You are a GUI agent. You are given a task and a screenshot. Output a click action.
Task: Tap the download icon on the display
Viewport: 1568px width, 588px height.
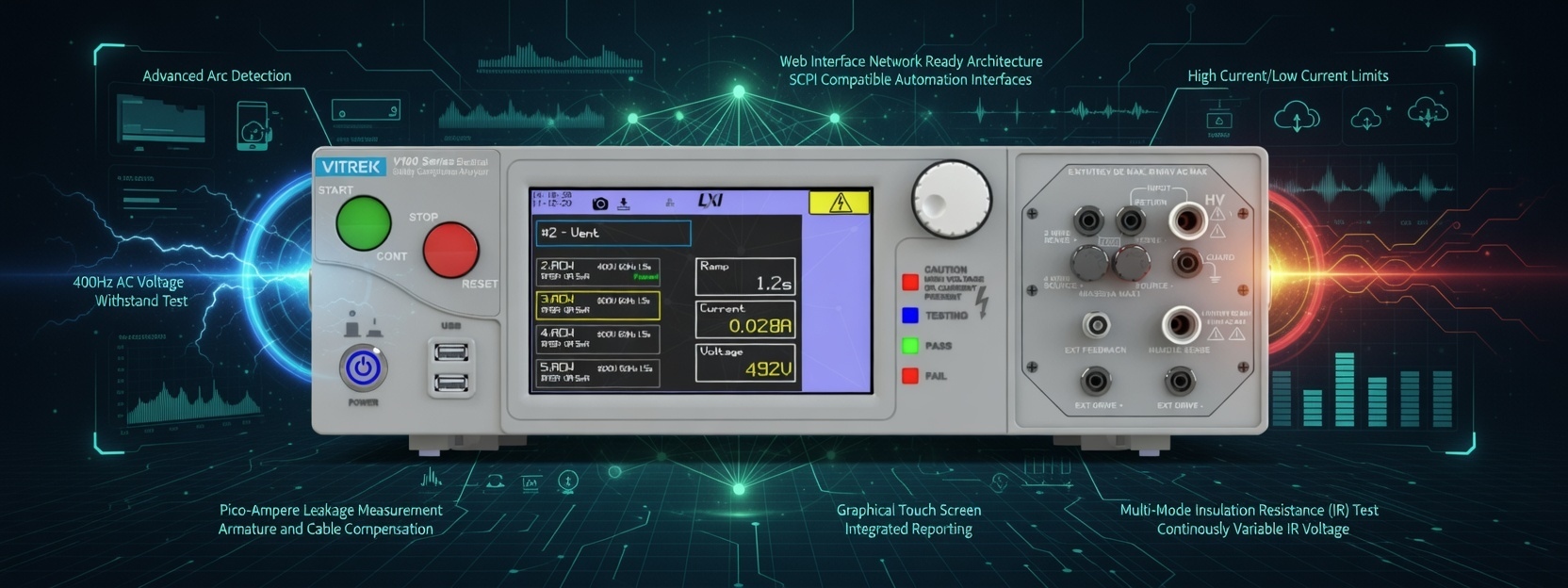point(624,203)
